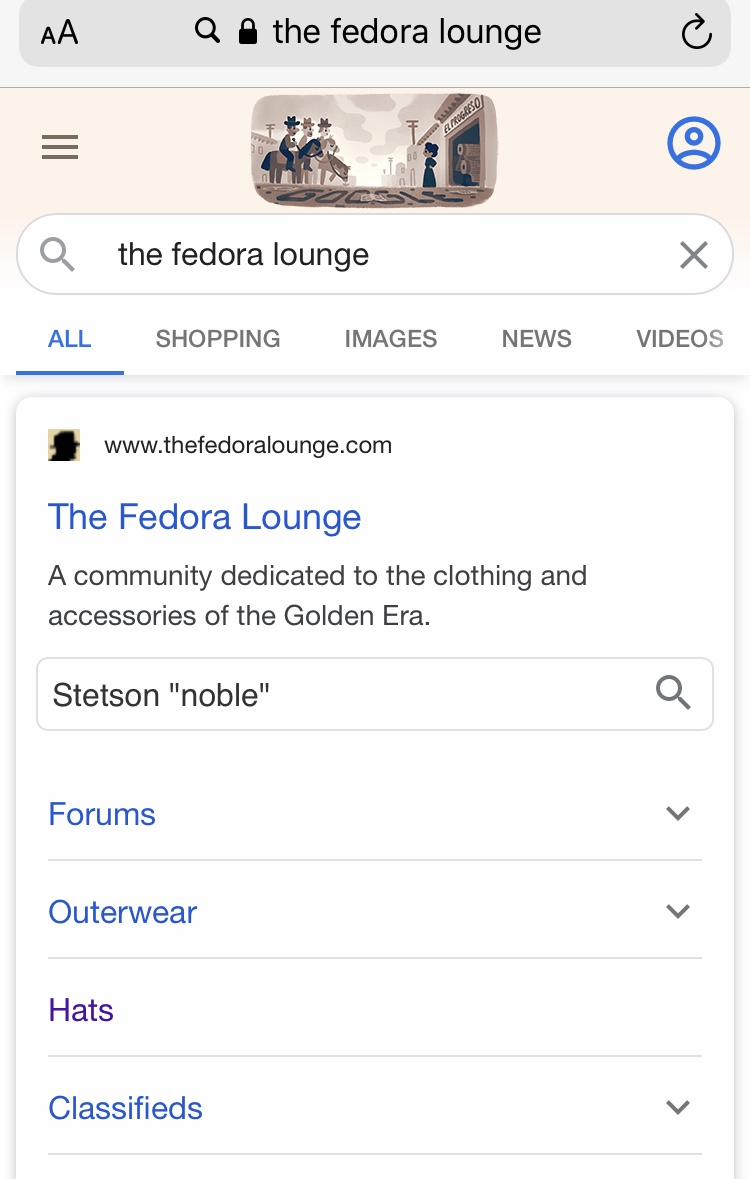The height and width of the screenshot is (1179, 750).
Task: Tap the lock icon in address bar
Action: click(x=247, y=32)
